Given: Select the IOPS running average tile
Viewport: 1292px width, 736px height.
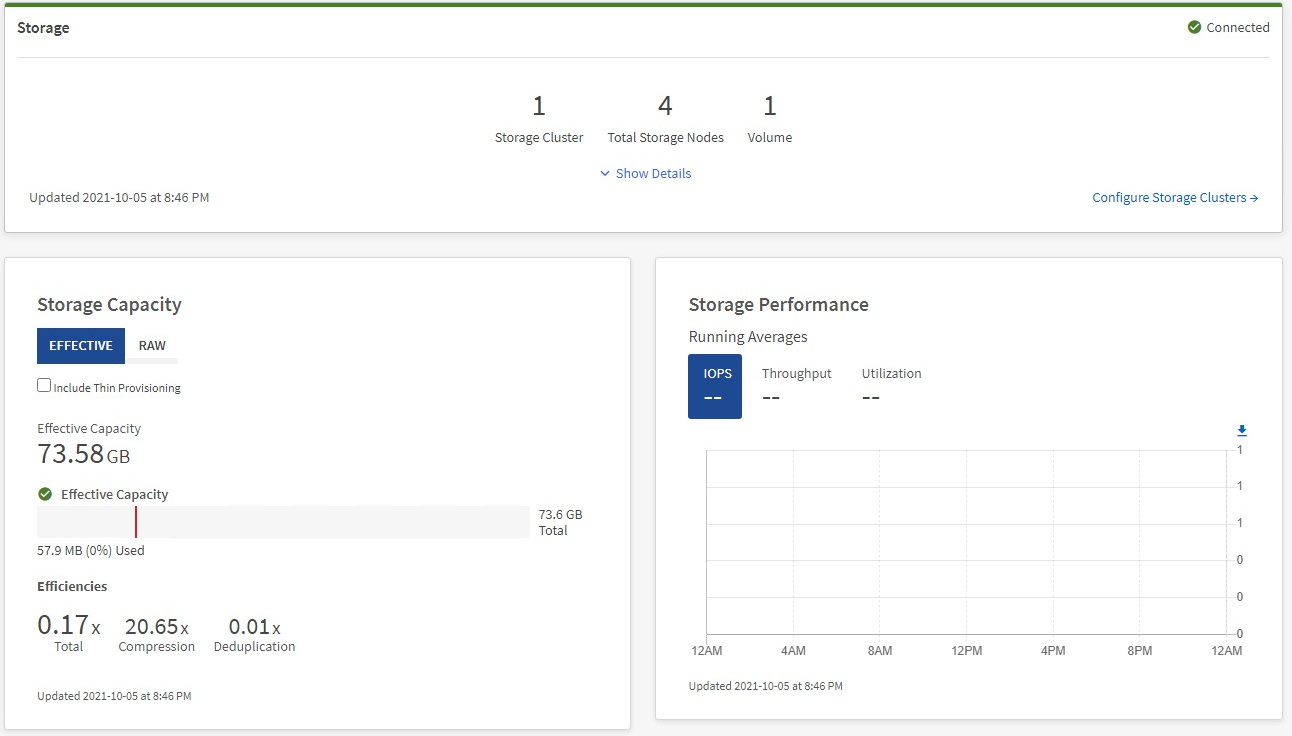Looking at the screenshot, I should pyautogui.click(x=714, y=386).
